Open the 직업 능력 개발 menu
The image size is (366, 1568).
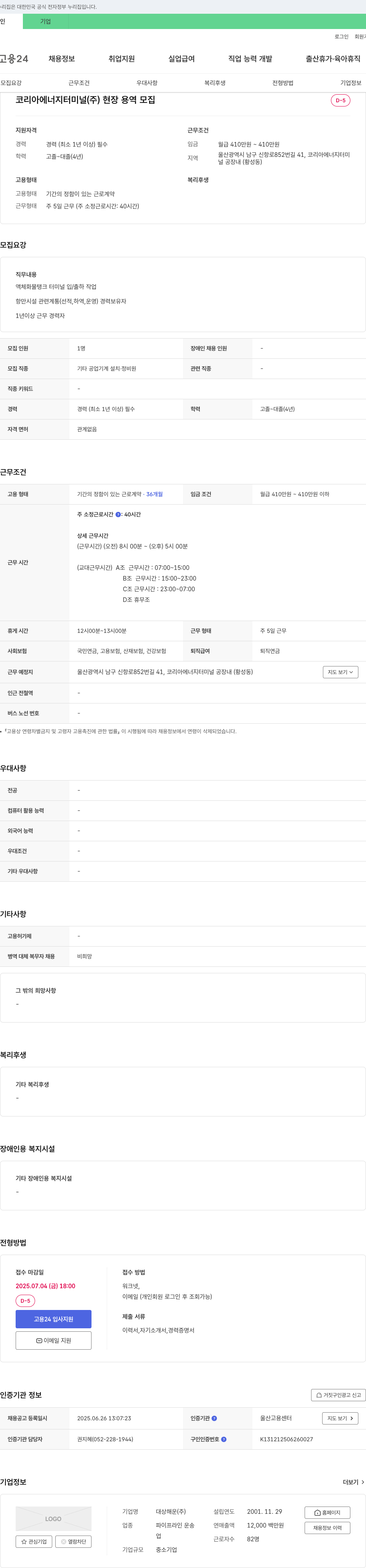(x=250, y=58)
